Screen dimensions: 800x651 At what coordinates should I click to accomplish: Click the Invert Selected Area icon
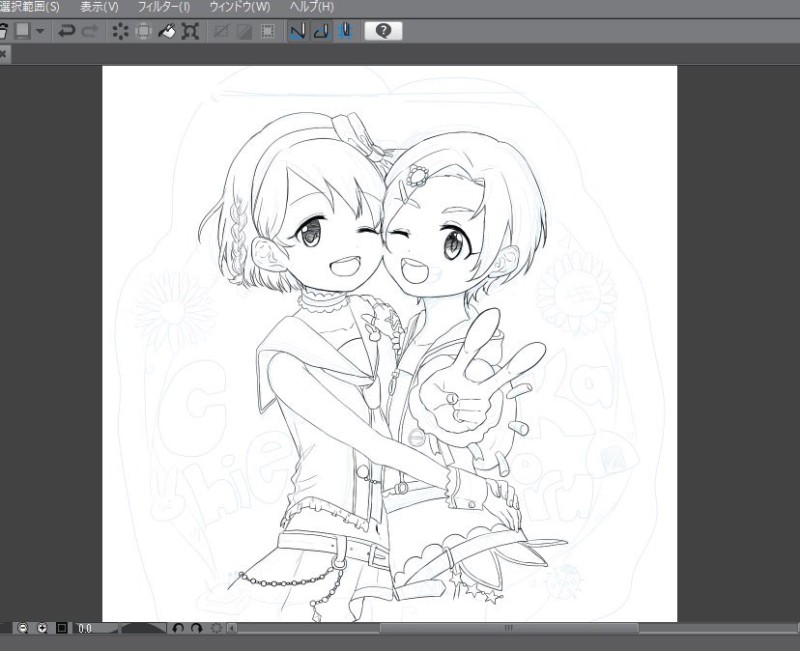point(244,31)
